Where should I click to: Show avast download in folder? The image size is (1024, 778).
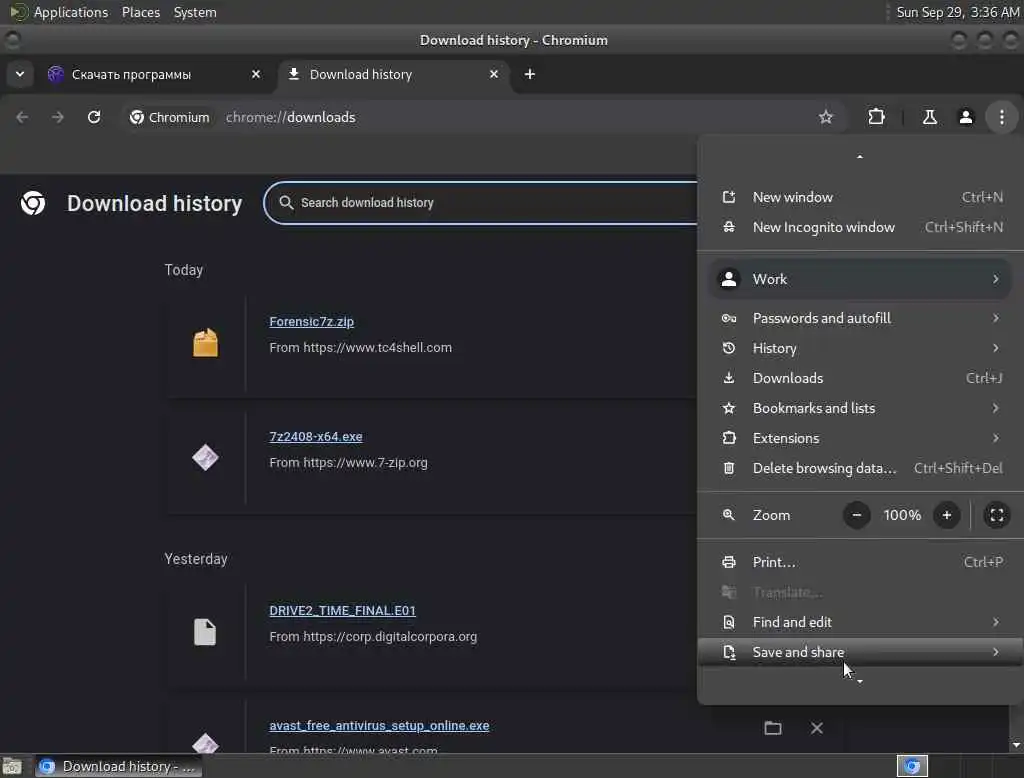click(773, 728)
